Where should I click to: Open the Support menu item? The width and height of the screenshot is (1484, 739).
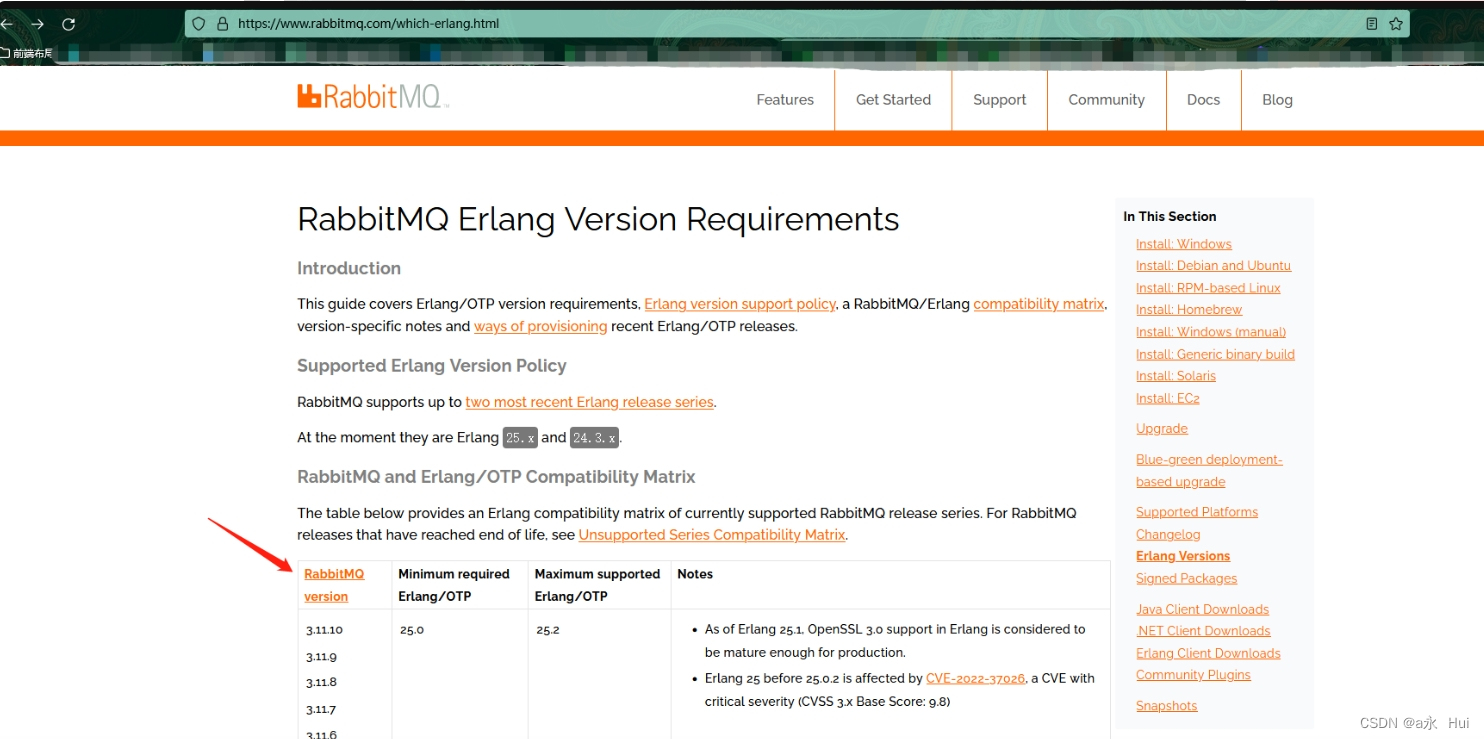coord(1000,100)
